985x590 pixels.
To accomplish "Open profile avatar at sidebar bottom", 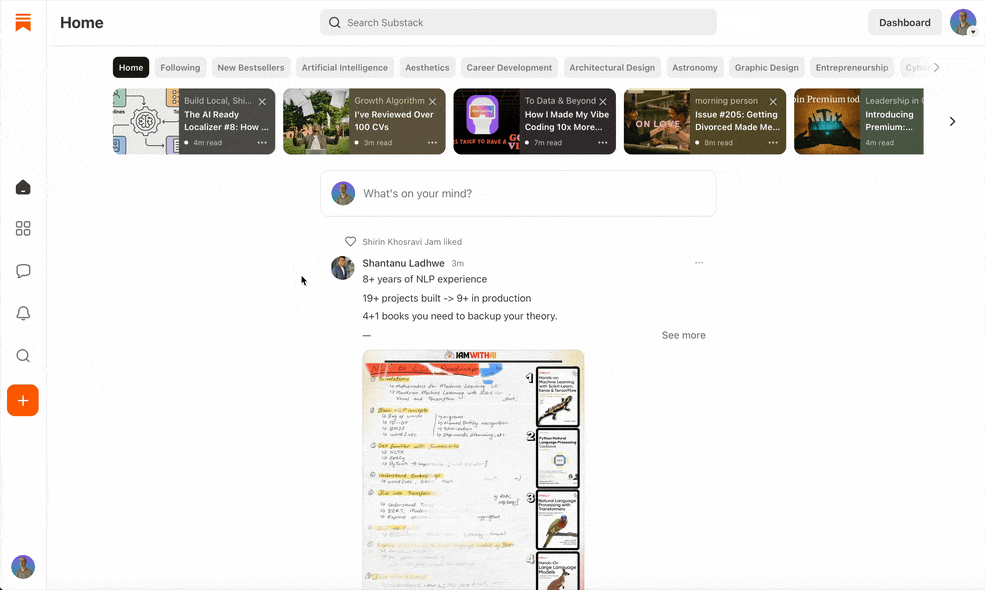I will (x=23, y=567).
